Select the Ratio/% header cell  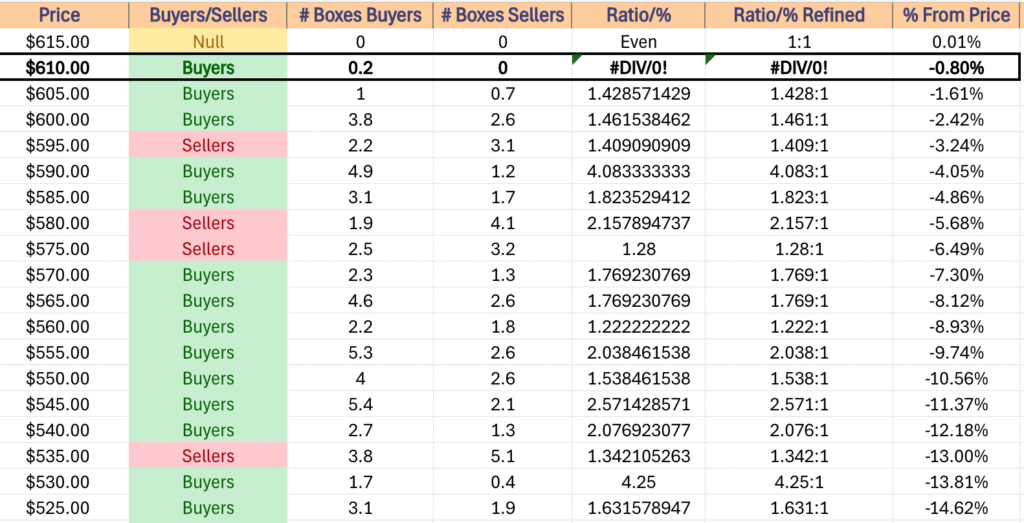coord(638,16)
